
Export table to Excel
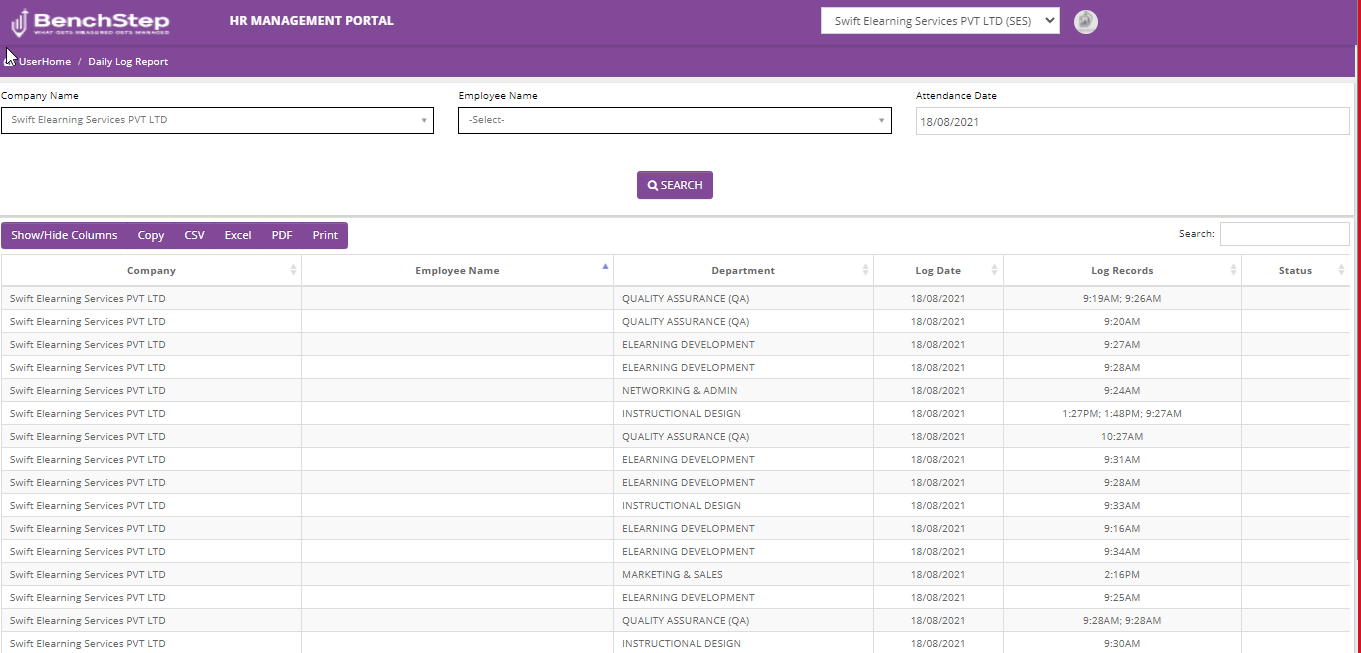(x=238, y=235)
